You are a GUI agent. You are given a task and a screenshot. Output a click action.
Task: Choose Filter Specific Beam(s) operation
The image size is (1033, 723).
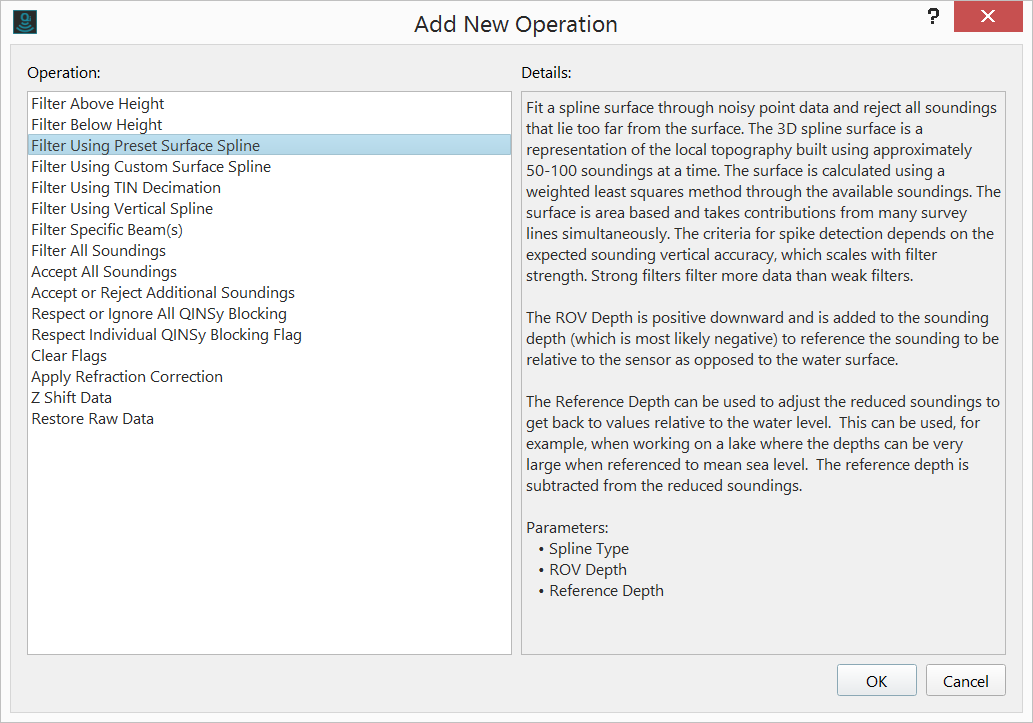tap(107, 230)
